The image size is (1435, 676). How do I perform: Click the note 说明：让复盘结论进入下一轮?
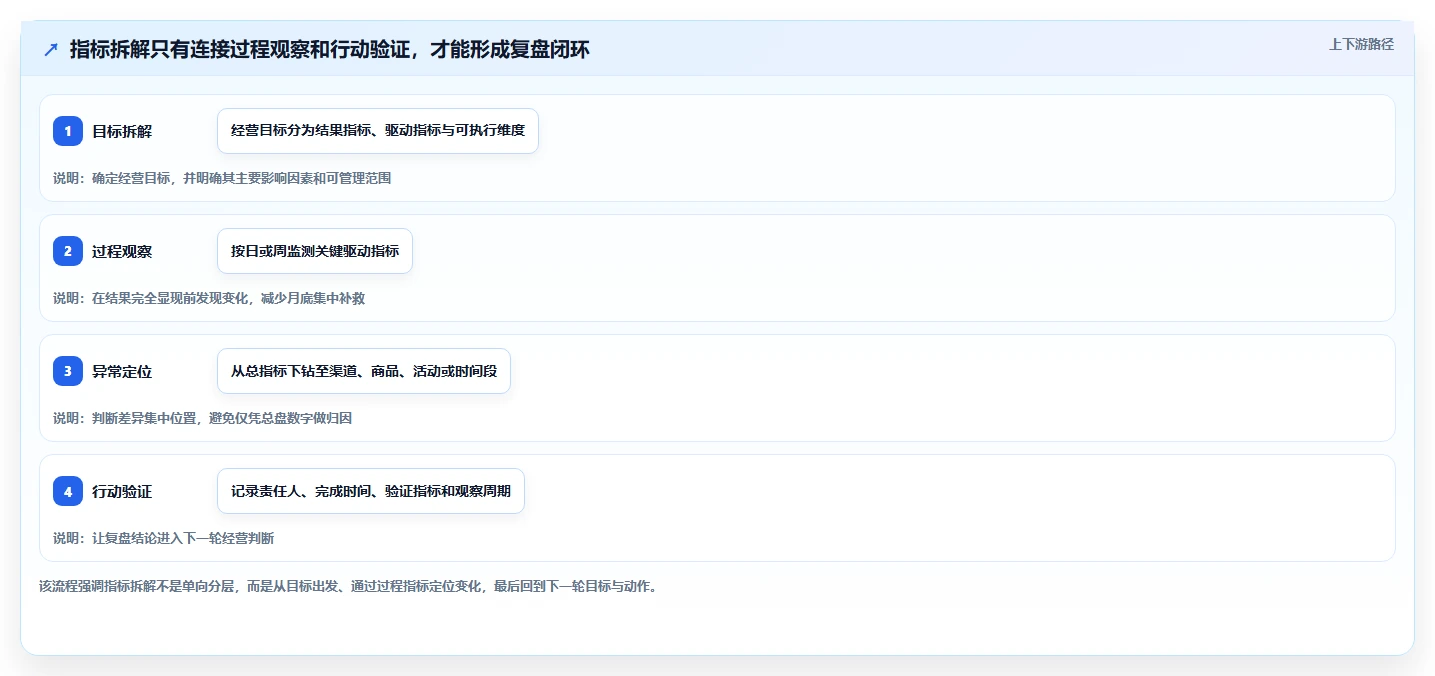click(163, 538)
